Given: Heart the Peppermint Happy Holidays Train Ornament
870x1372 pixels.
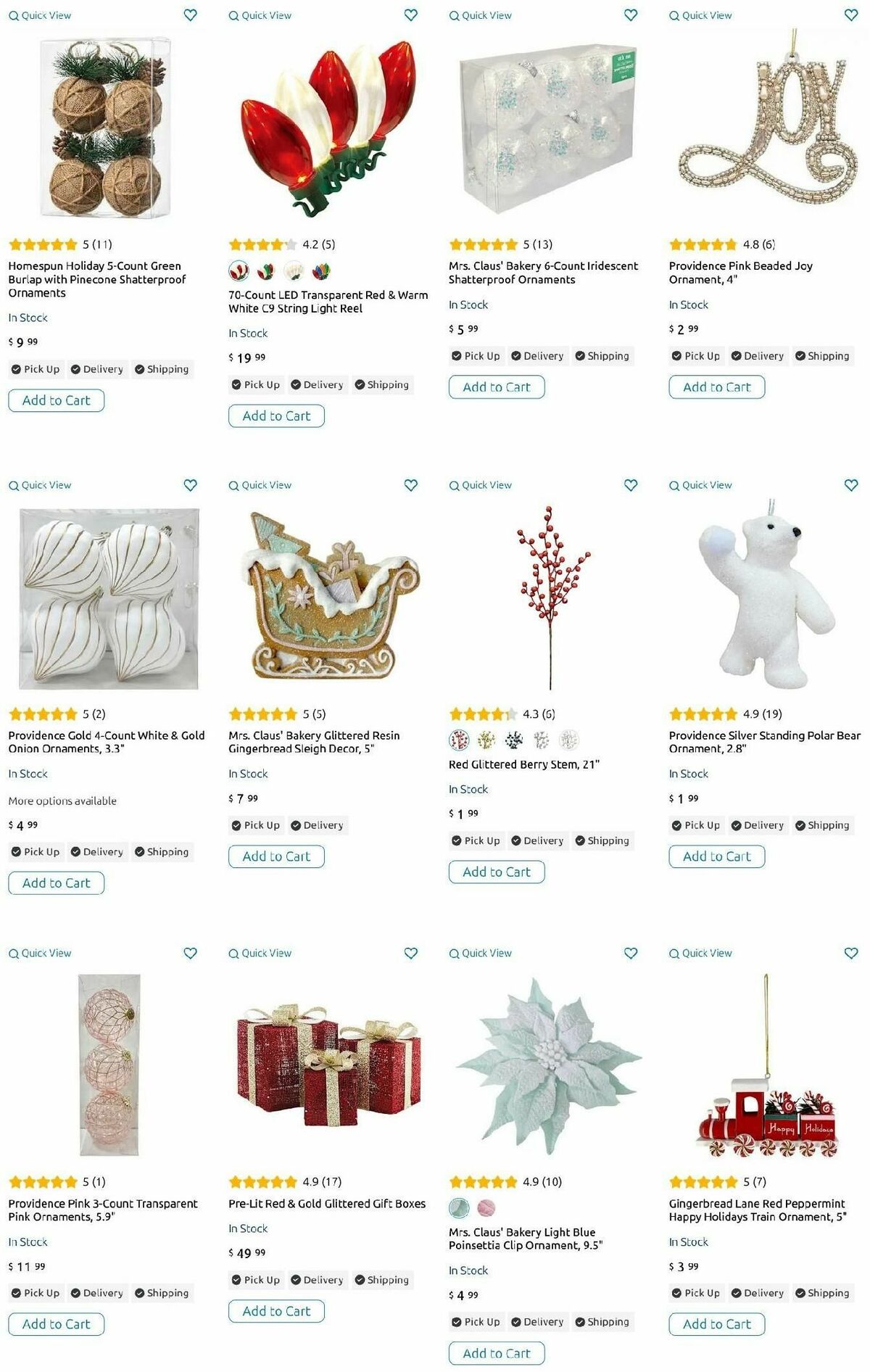Looking at the screenshot, I should coord(851,953).
